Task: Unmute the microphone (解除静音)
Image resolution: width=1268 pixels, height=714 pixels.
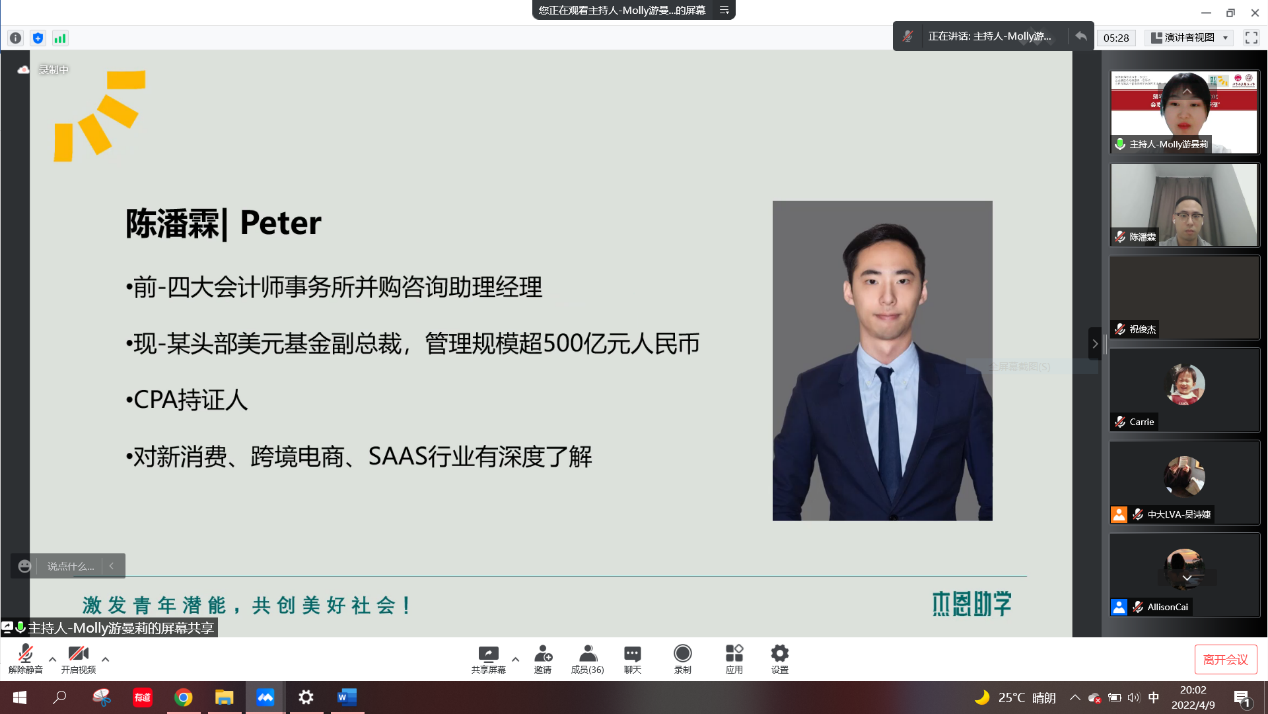Action: [25, 659]
